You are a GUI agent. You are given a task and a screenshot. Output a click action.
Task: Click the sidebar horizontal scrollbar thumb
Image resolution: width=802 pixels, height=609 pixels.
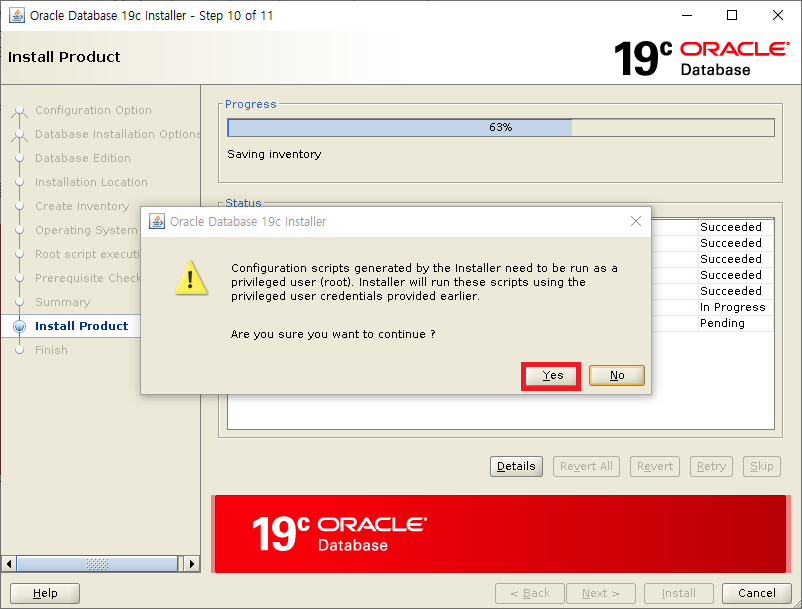tap(97, 564)
